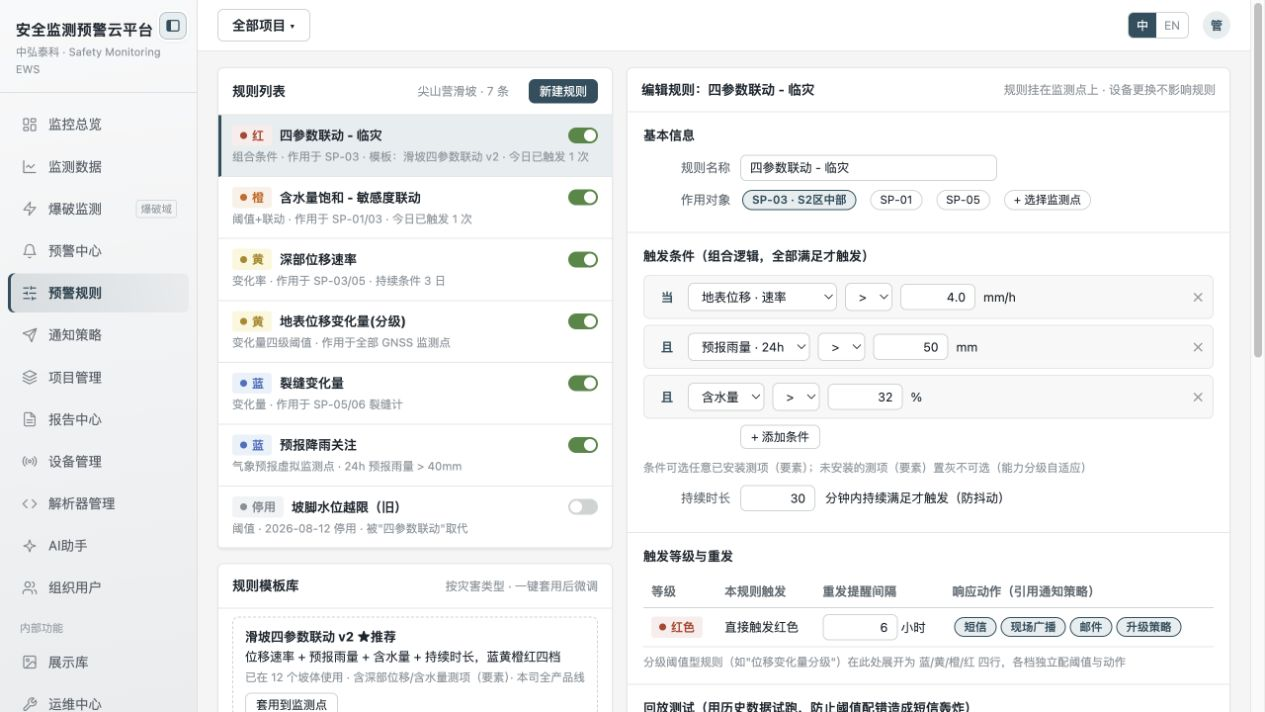The image size is (1265, 712).
Task: Switch language to EN
Action: pos(1172,26)
